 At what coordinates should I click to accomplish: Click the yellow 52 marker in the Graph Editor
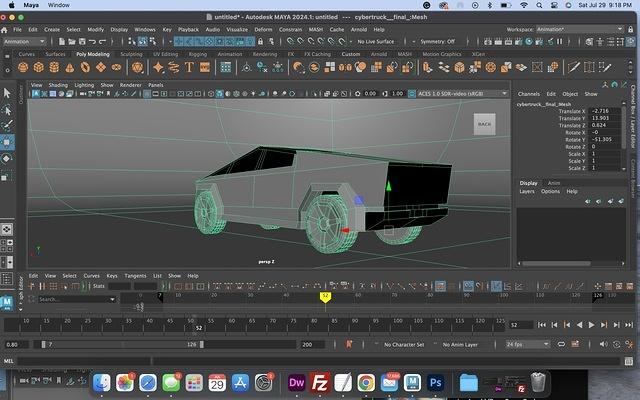325,297
